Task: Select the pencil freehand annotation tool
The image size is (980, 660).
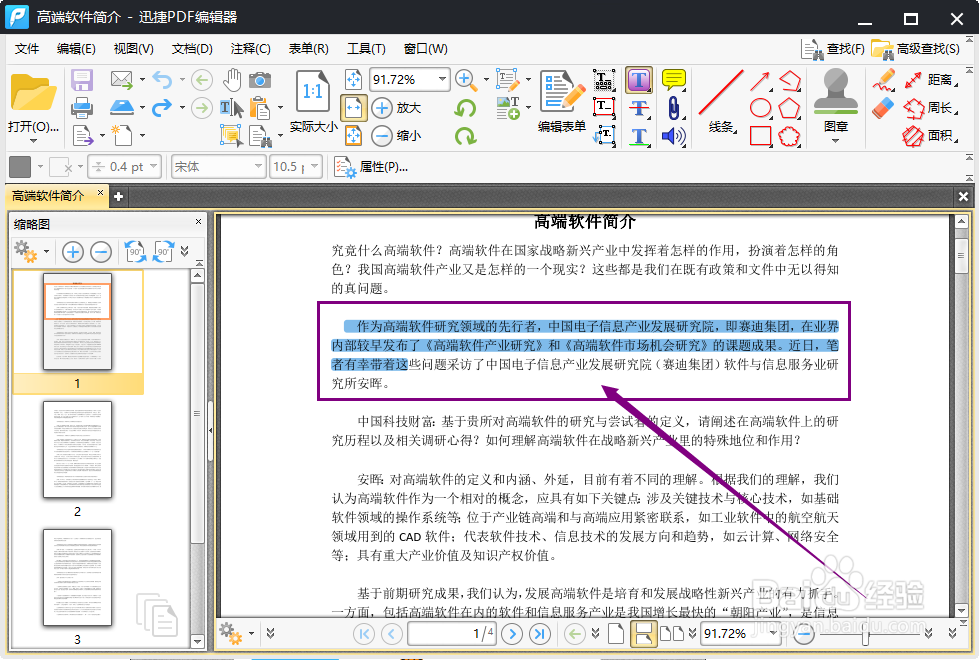Action: pos(884,80)
